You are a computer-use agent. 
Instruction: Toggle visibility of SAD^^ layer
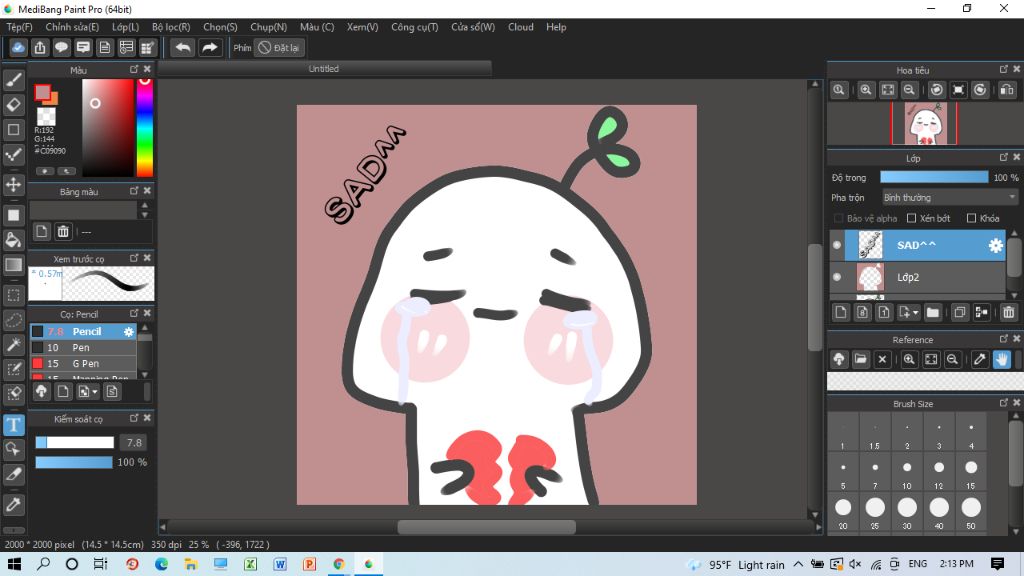837,245
